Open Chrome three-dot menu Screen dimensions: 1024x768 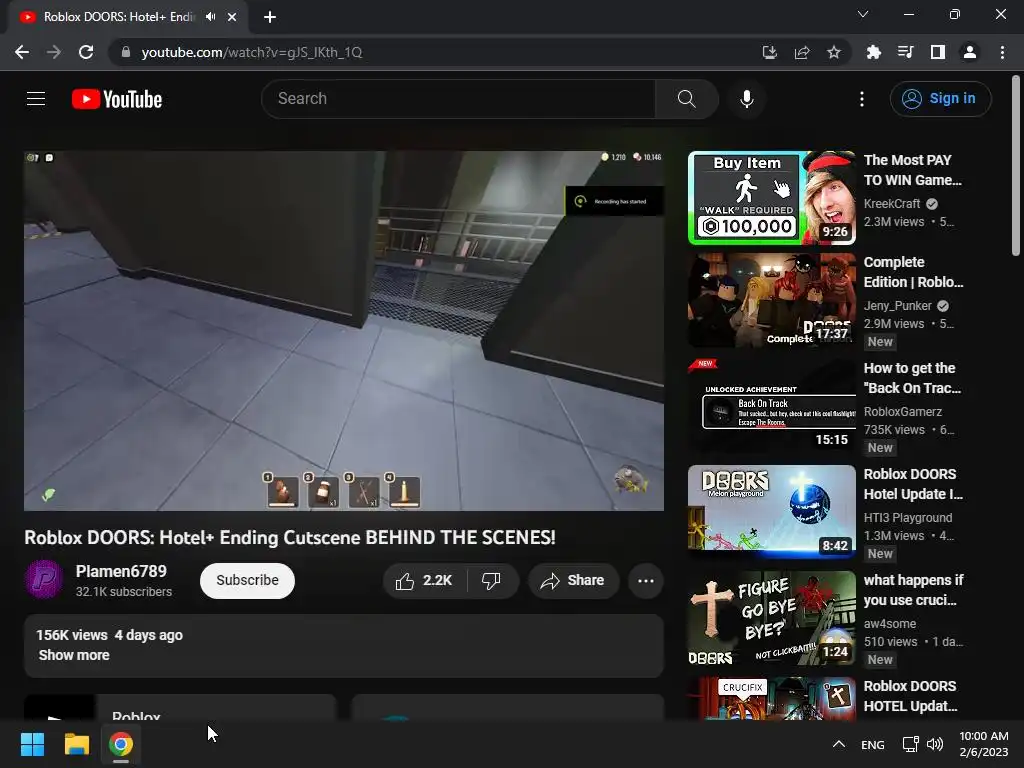pyautogui.click(x=1002, y=52)
